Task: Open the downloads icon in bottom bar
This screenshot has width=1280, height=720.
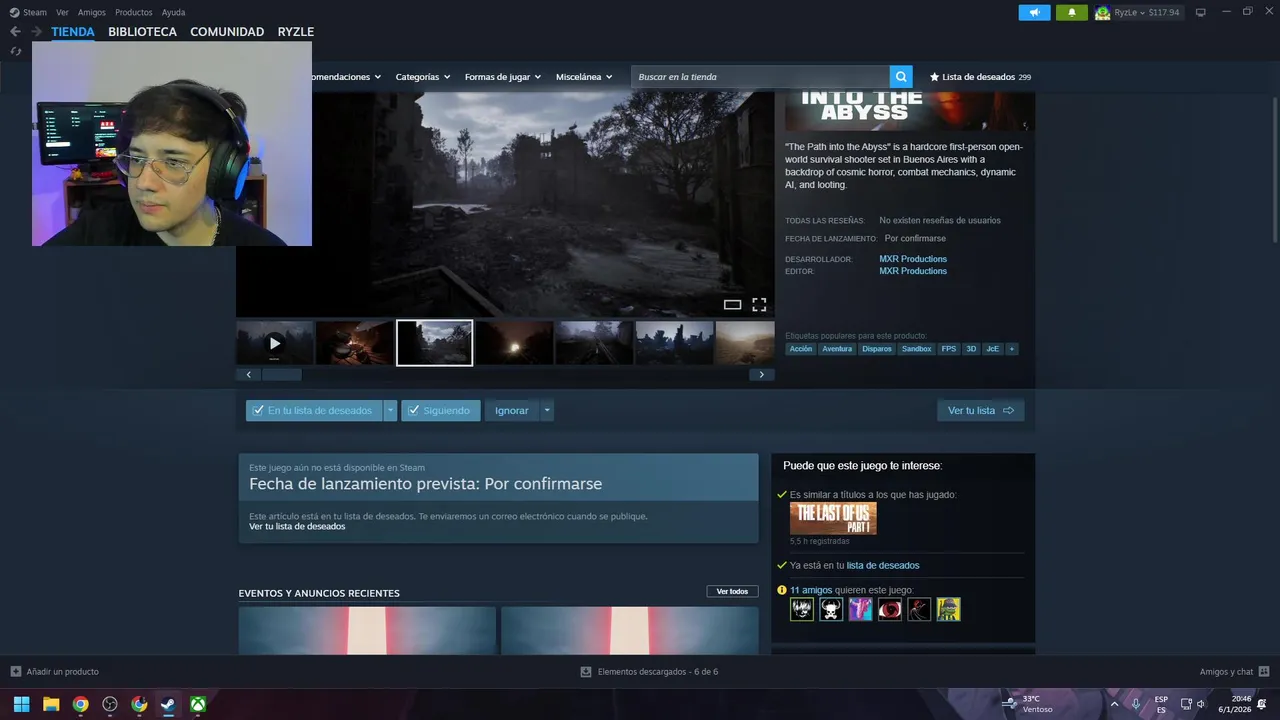Action: click(586, 672)
